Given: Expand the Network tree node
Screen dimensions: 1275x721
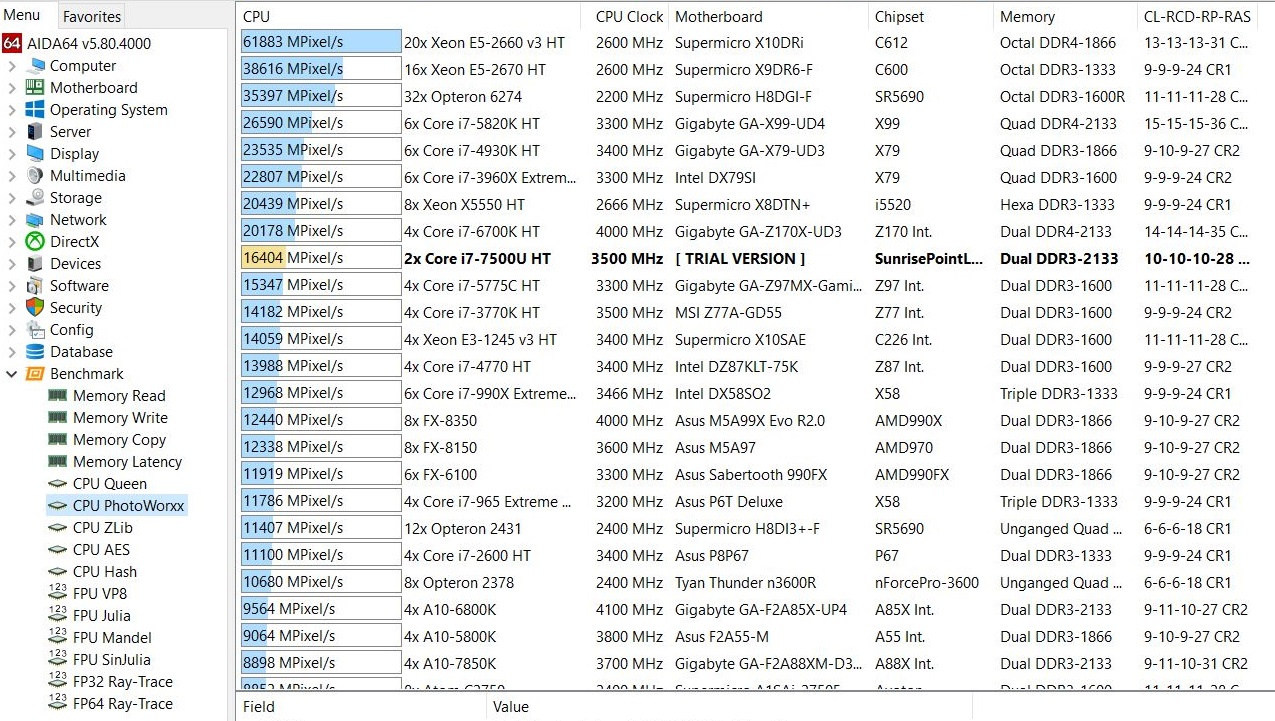Looking at the screenshot, I should pos(12,220).
